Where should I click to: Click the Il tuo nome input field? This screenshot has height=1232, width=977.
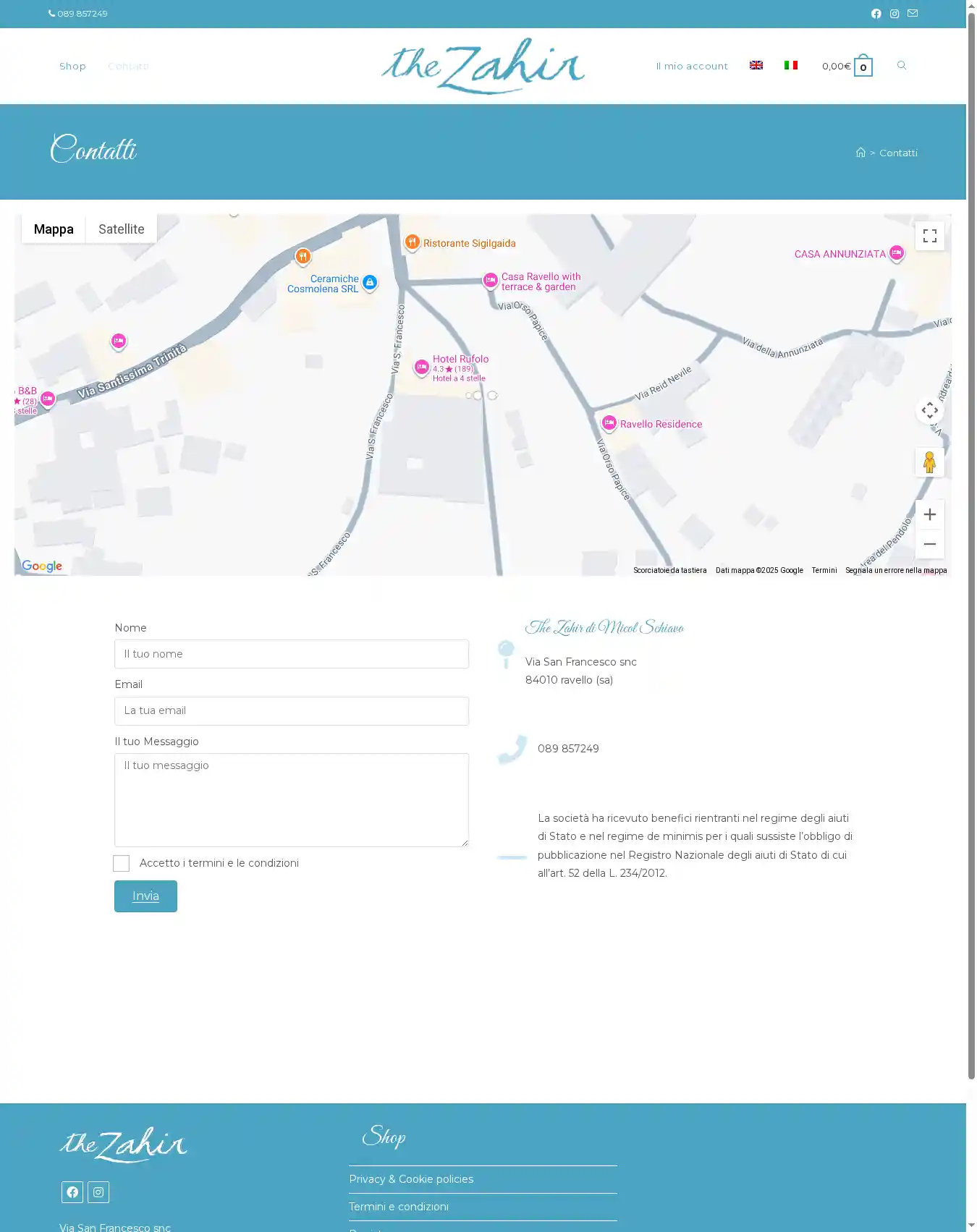(291, 654)
